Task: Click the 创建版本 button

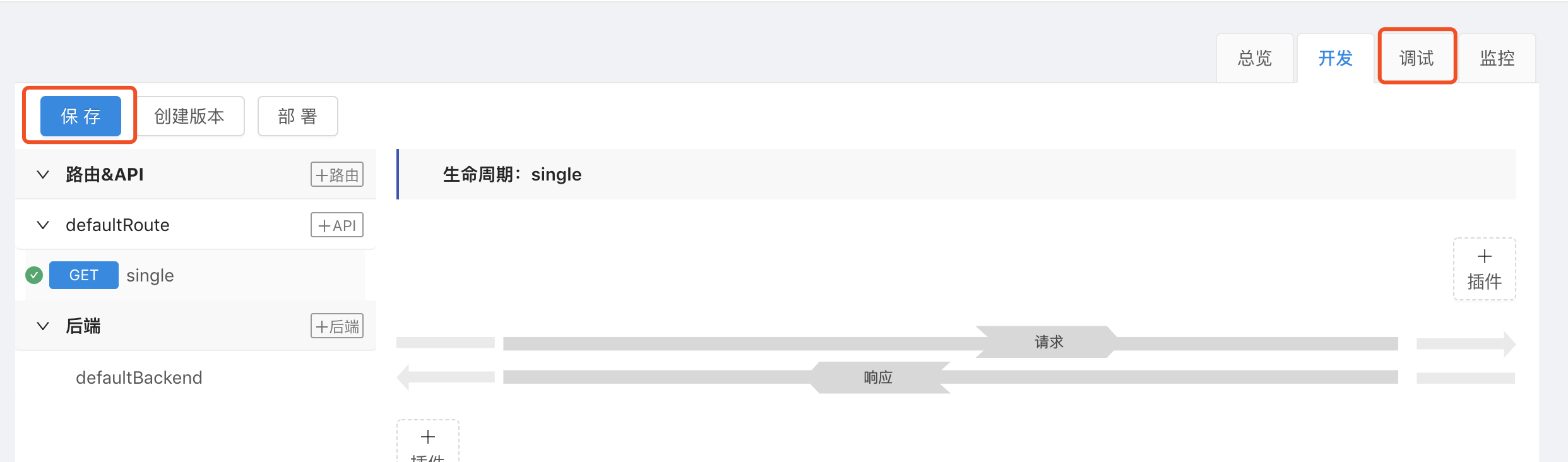Action: click(189, 116)
